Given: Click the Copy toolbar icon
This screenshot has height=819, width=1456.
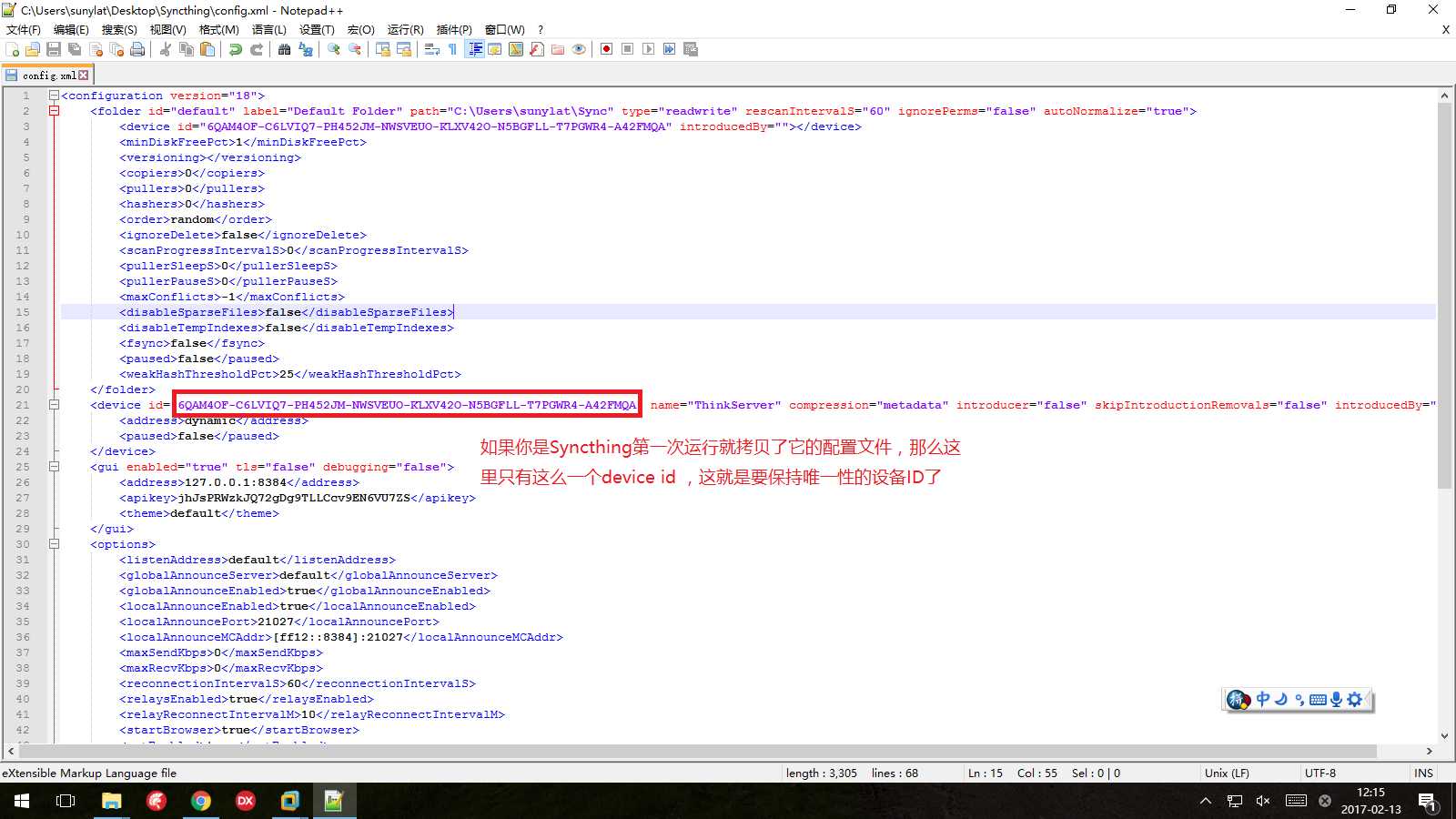Looking at the screenshot, I should [187, 49].
